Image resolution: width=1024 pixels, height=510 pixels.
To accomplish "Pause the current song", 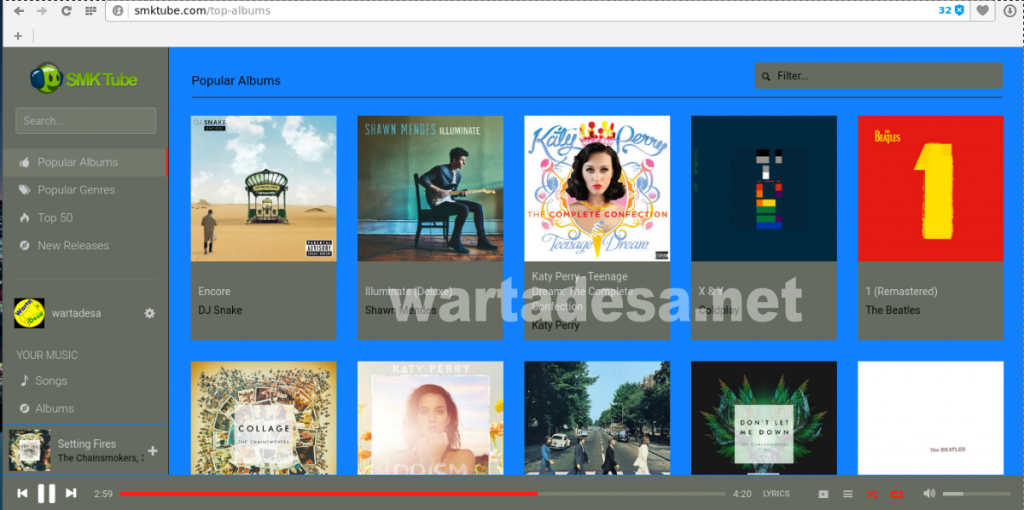I will 46,493.
